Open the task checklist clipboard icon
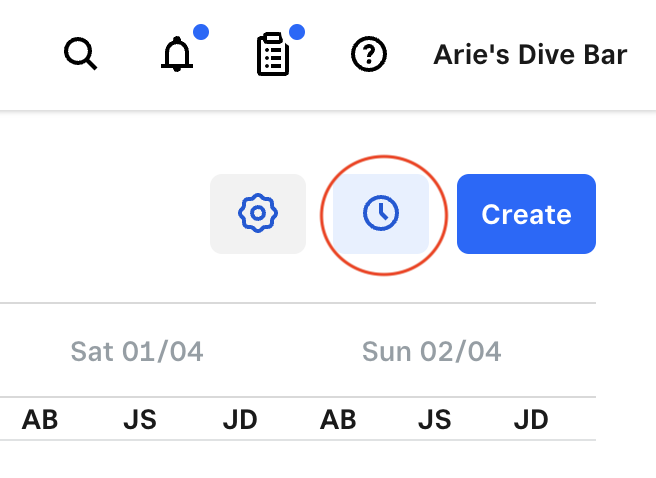The height and width of the screenshot is (478, 656). coord(272,55)
